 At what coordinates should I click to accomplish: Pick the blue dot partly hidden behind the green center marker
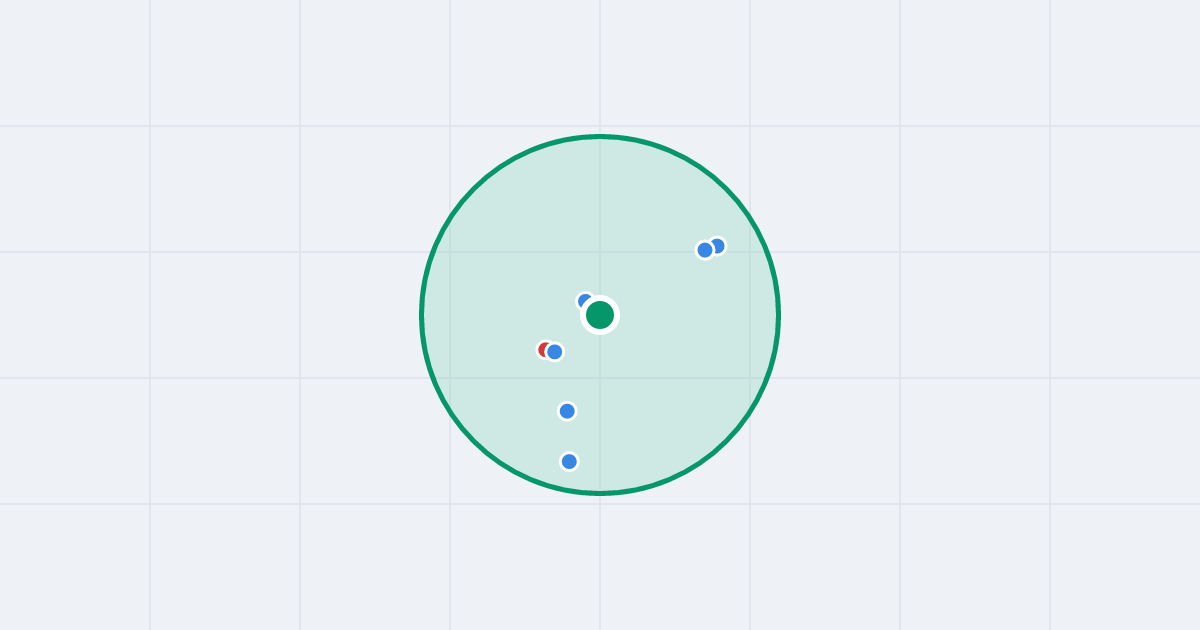coord(586,301)
